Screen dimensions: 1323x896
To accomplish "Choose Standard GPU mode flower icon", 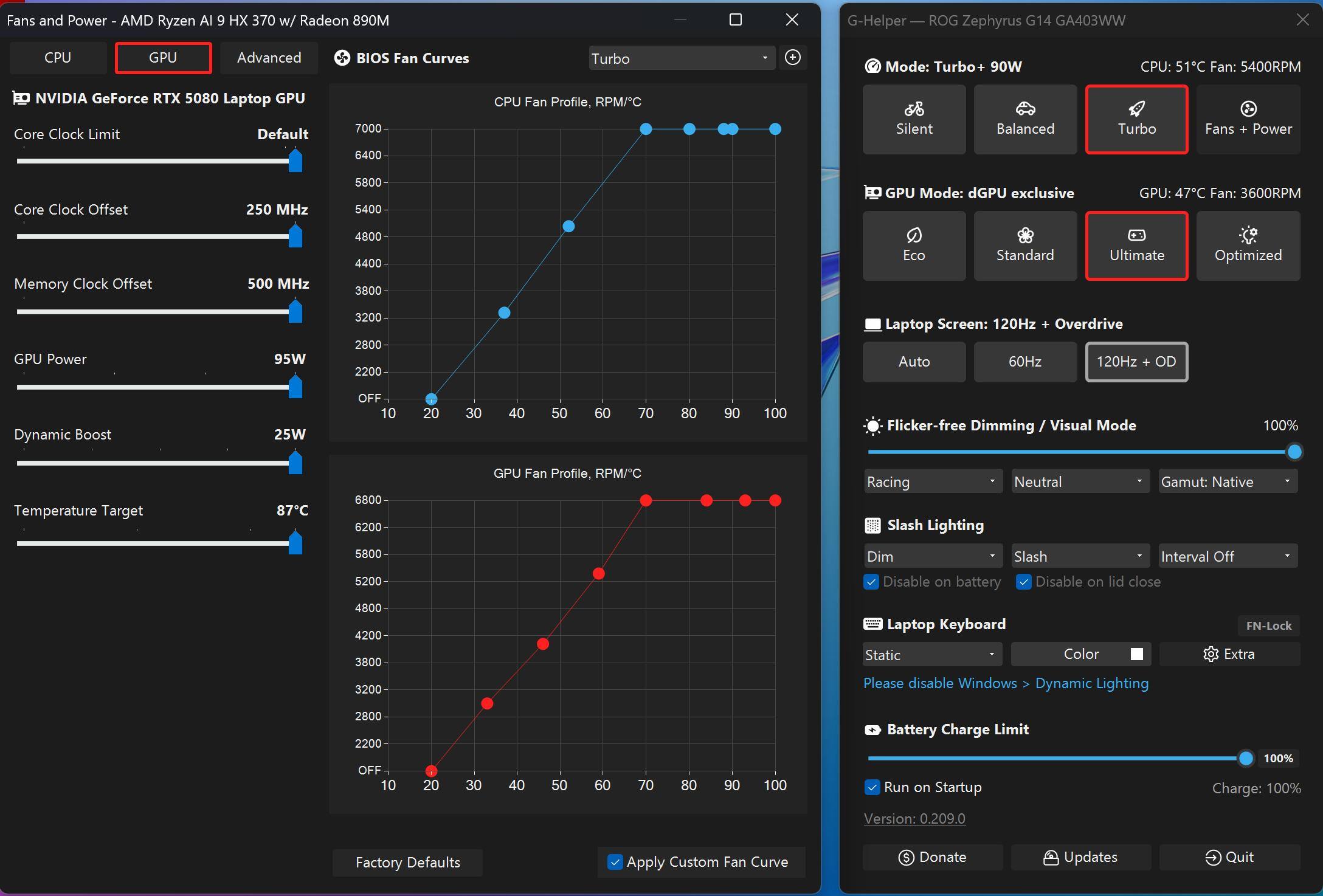I will pyautogui.click(x=1025, y=235).
